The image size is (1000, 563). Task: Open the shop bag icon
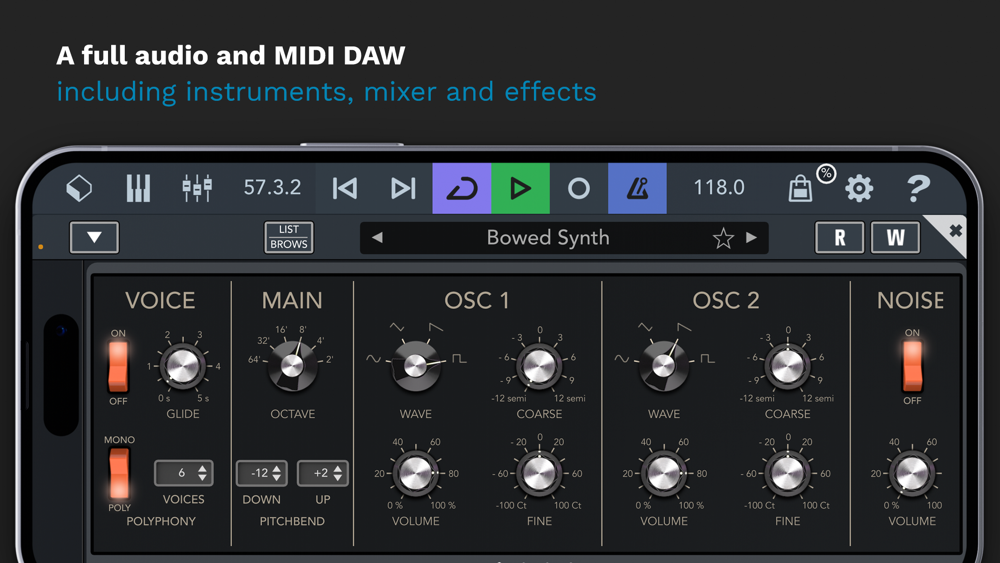(x=800, y=189)
